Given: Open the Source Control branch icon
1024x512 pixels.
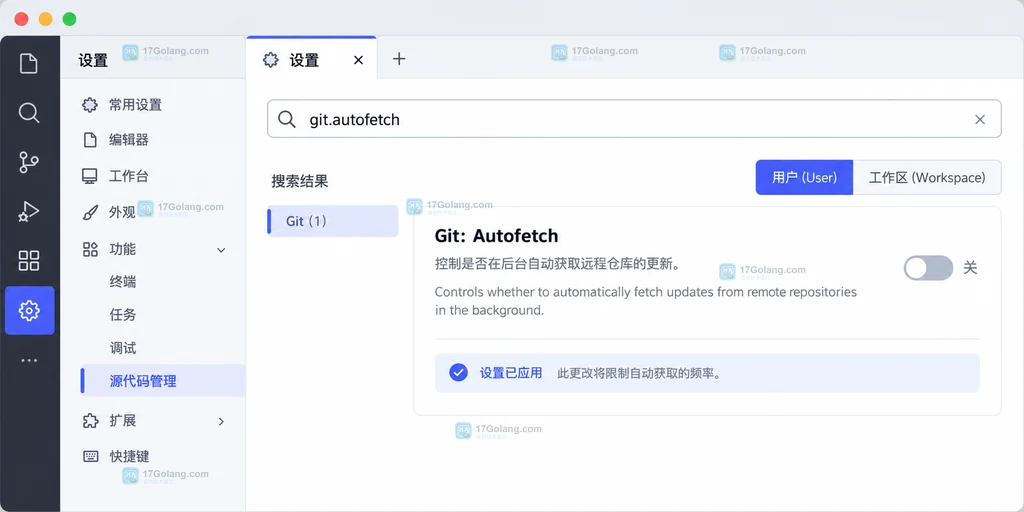Looking at the screenshot, I should click(x=29, y=162).
